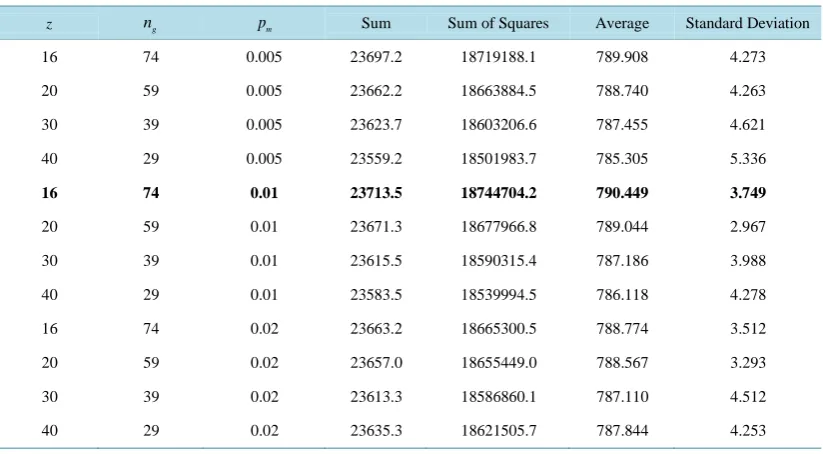Click the 'Standard Deviation' column header
This screenshot has height=454, width=823.
tap(747, 23)
